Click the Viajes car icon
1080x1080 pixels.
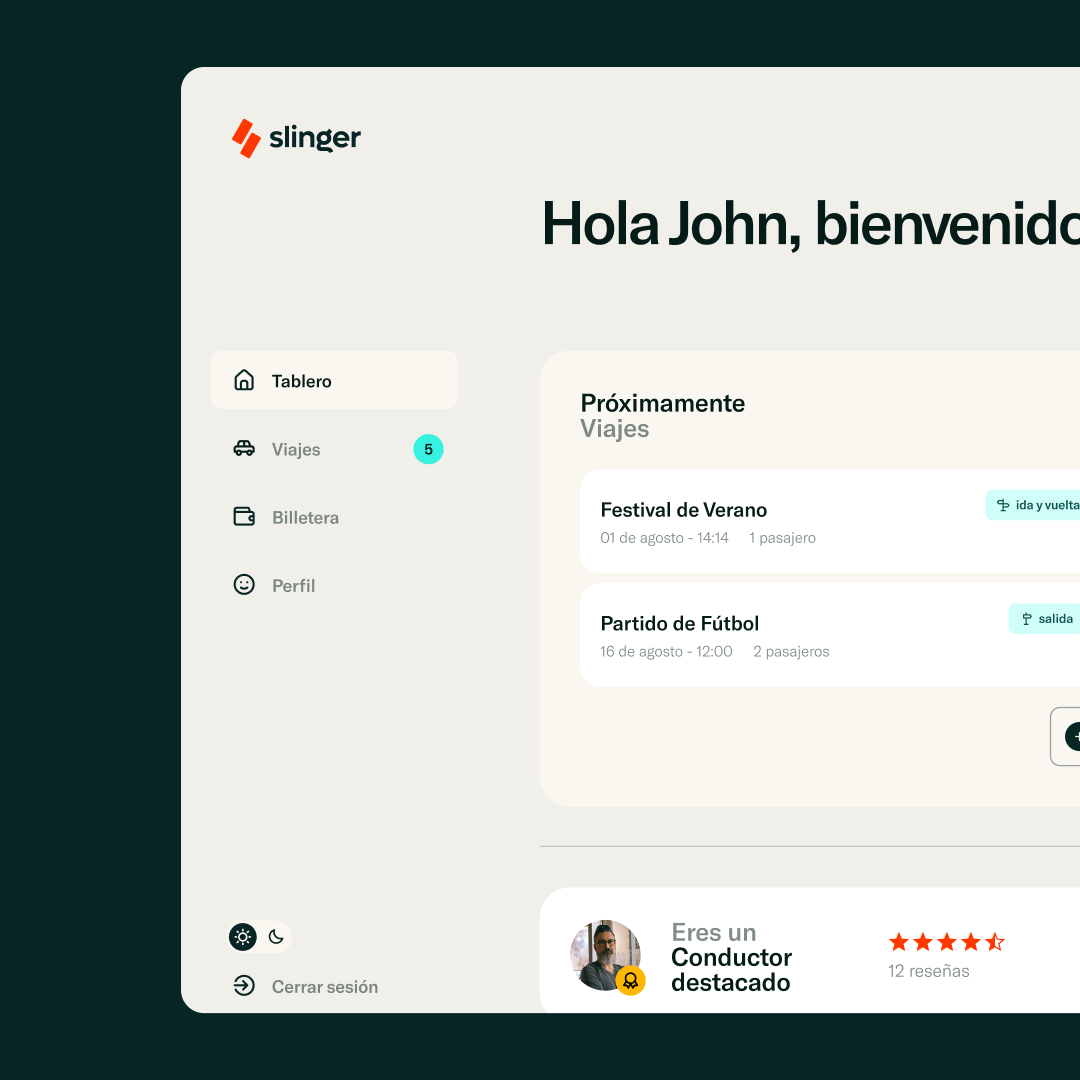coord(244,449)
